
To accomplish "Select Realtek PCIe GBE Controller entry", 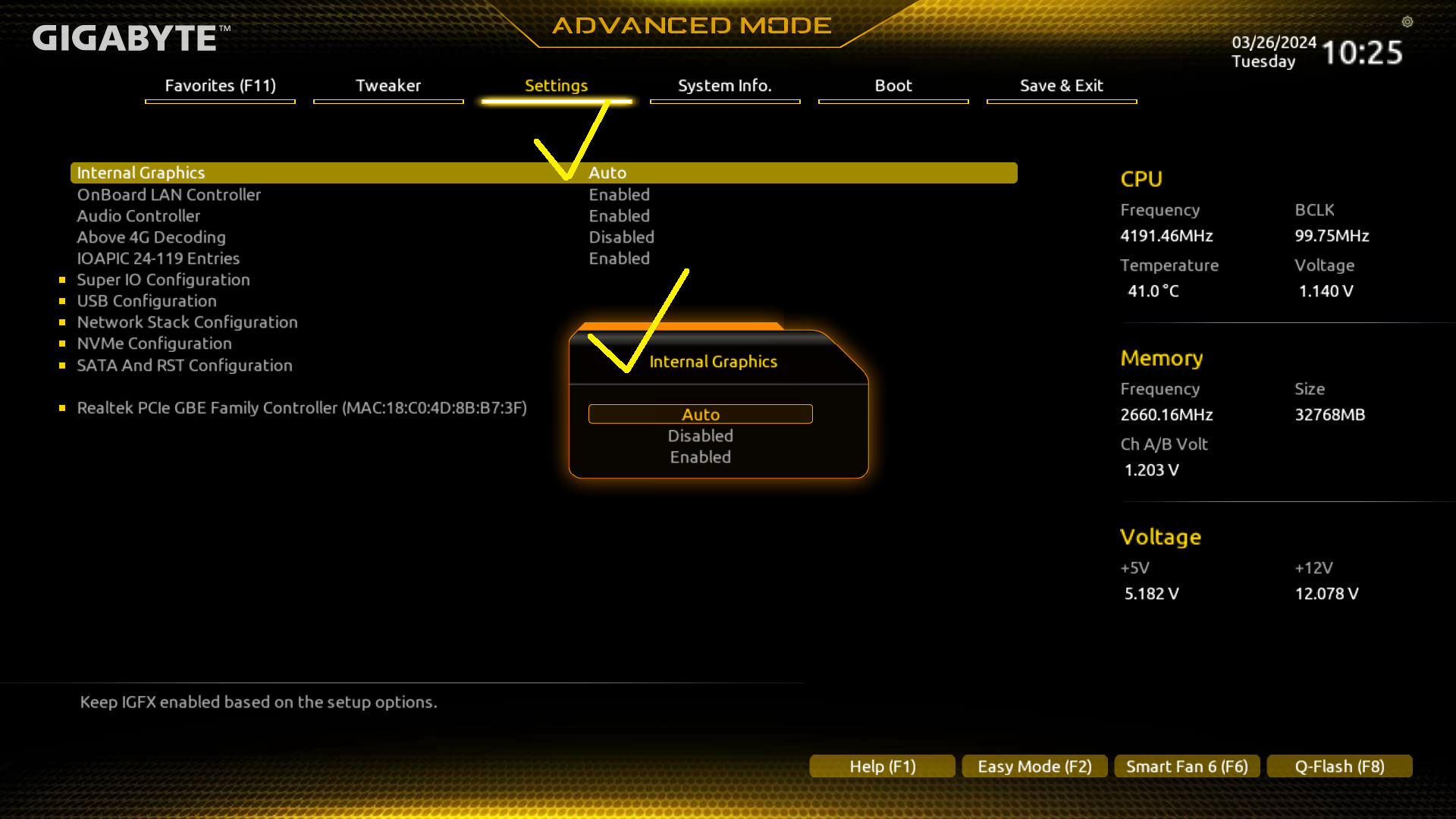I will tap(302, 407).
